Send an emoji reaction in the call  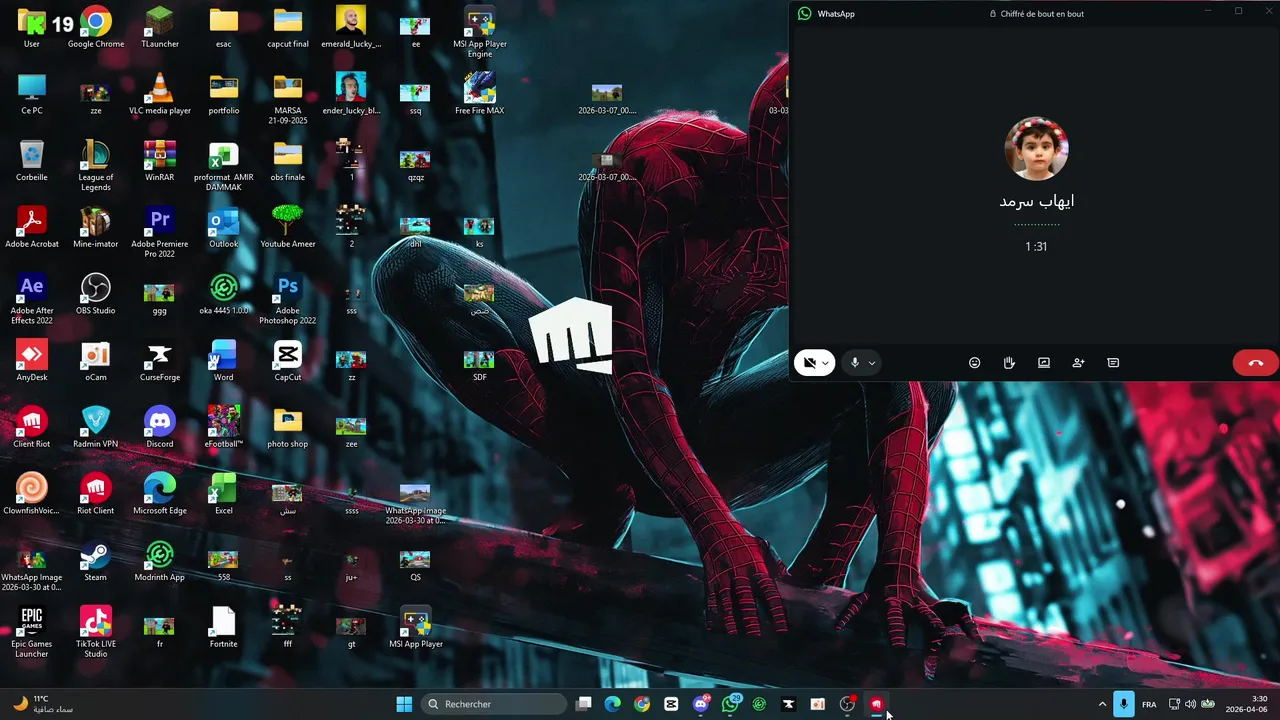coord(975,363)
